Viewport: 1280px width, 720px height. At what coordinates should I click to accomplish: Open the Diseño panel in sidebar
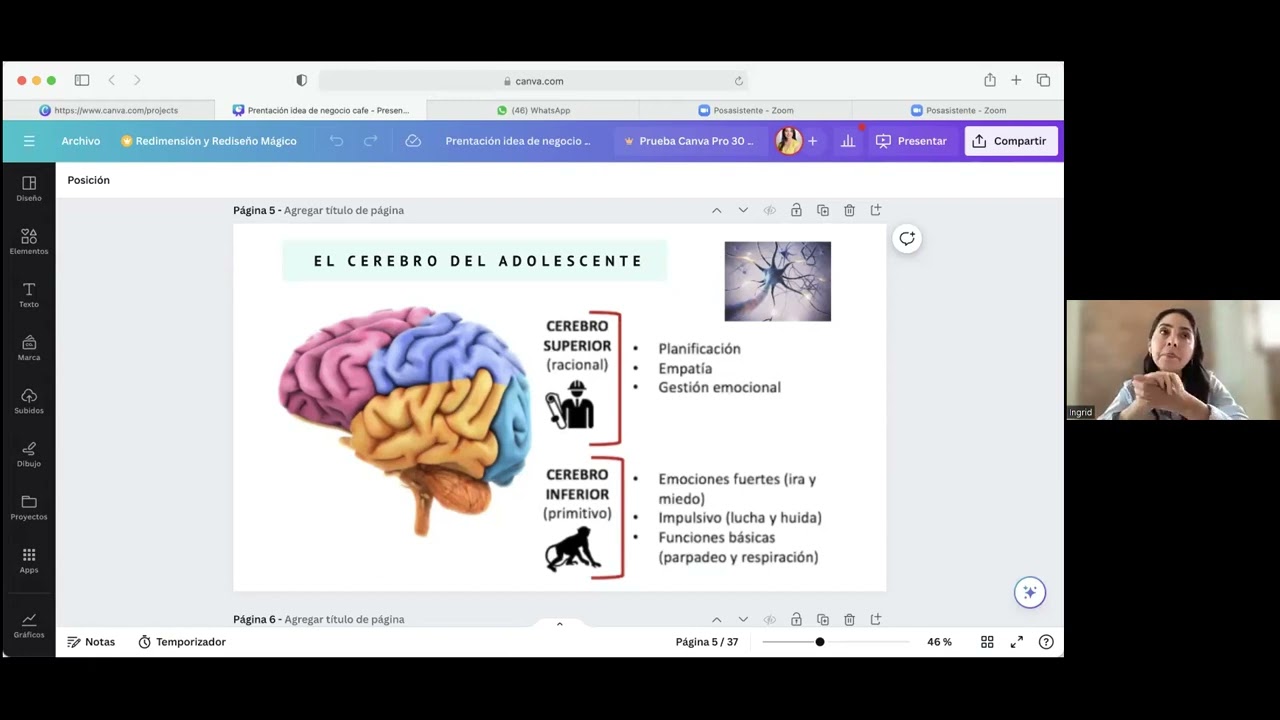[29, 188]
